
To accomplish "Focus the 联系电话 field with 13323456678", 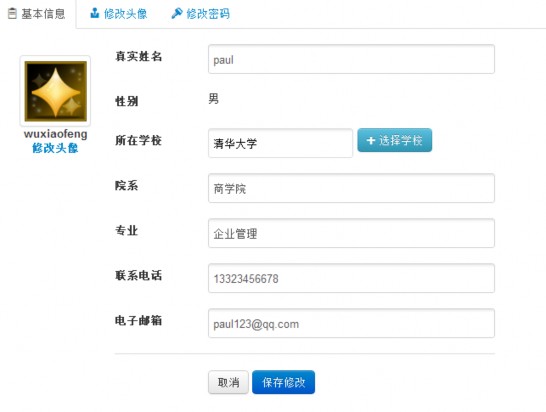I will click(351, 278).
